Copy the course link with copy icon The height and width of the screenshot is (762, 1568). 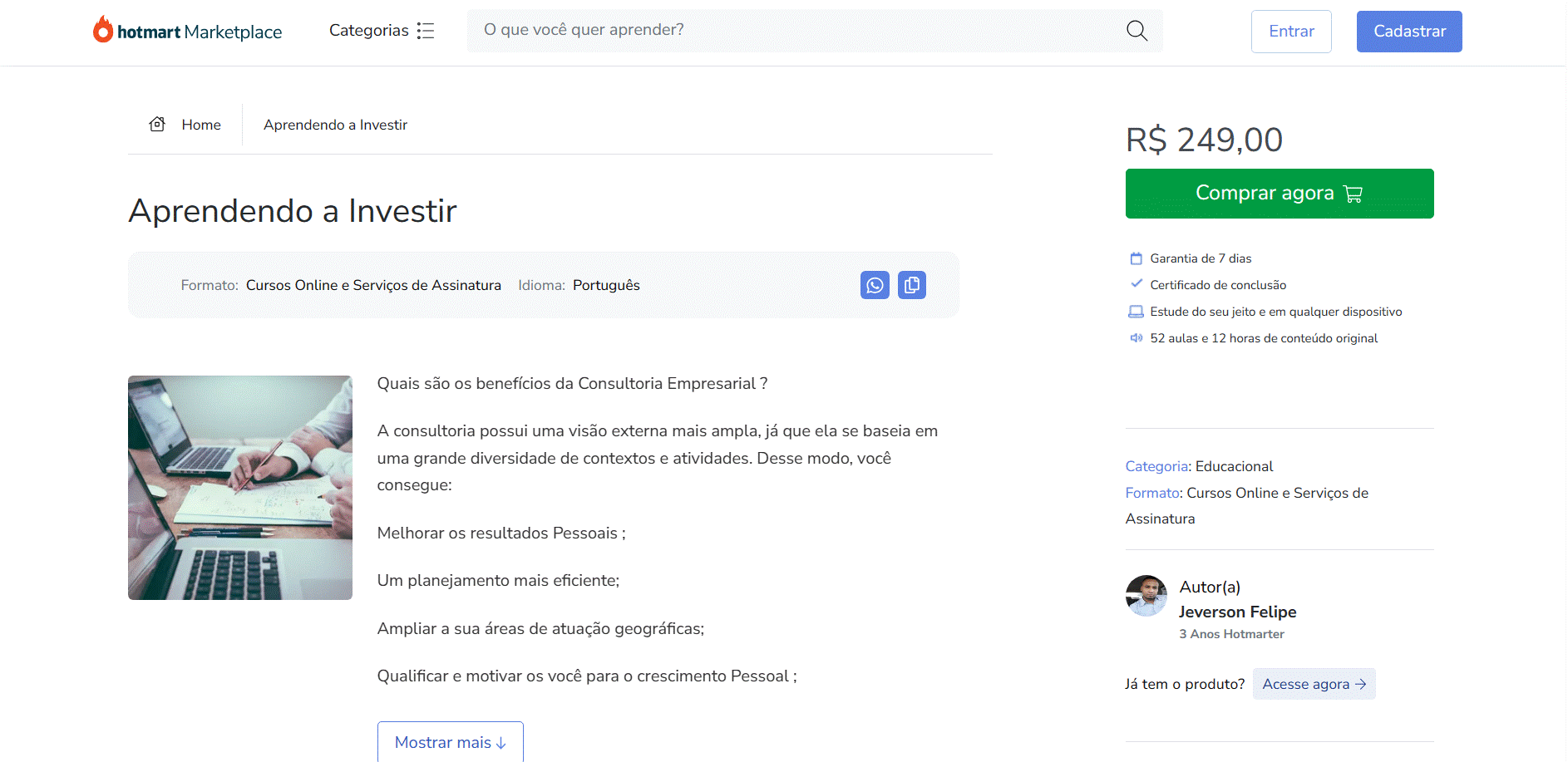pos(912,285)
